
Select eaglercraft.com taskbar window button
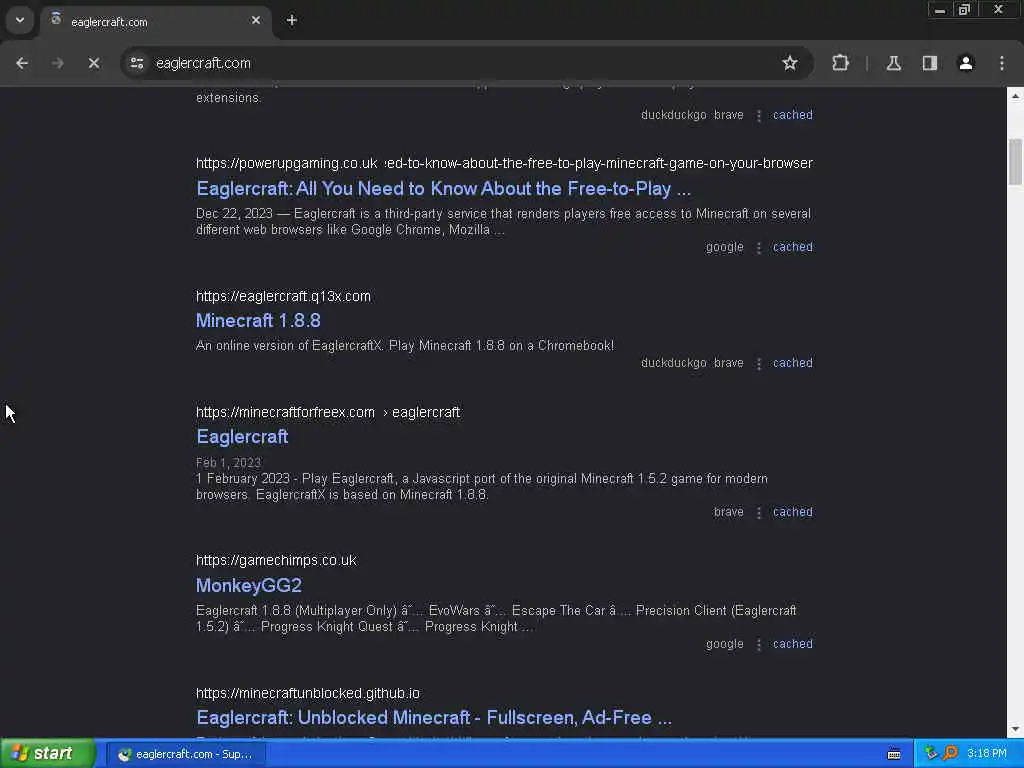[185, 754]
